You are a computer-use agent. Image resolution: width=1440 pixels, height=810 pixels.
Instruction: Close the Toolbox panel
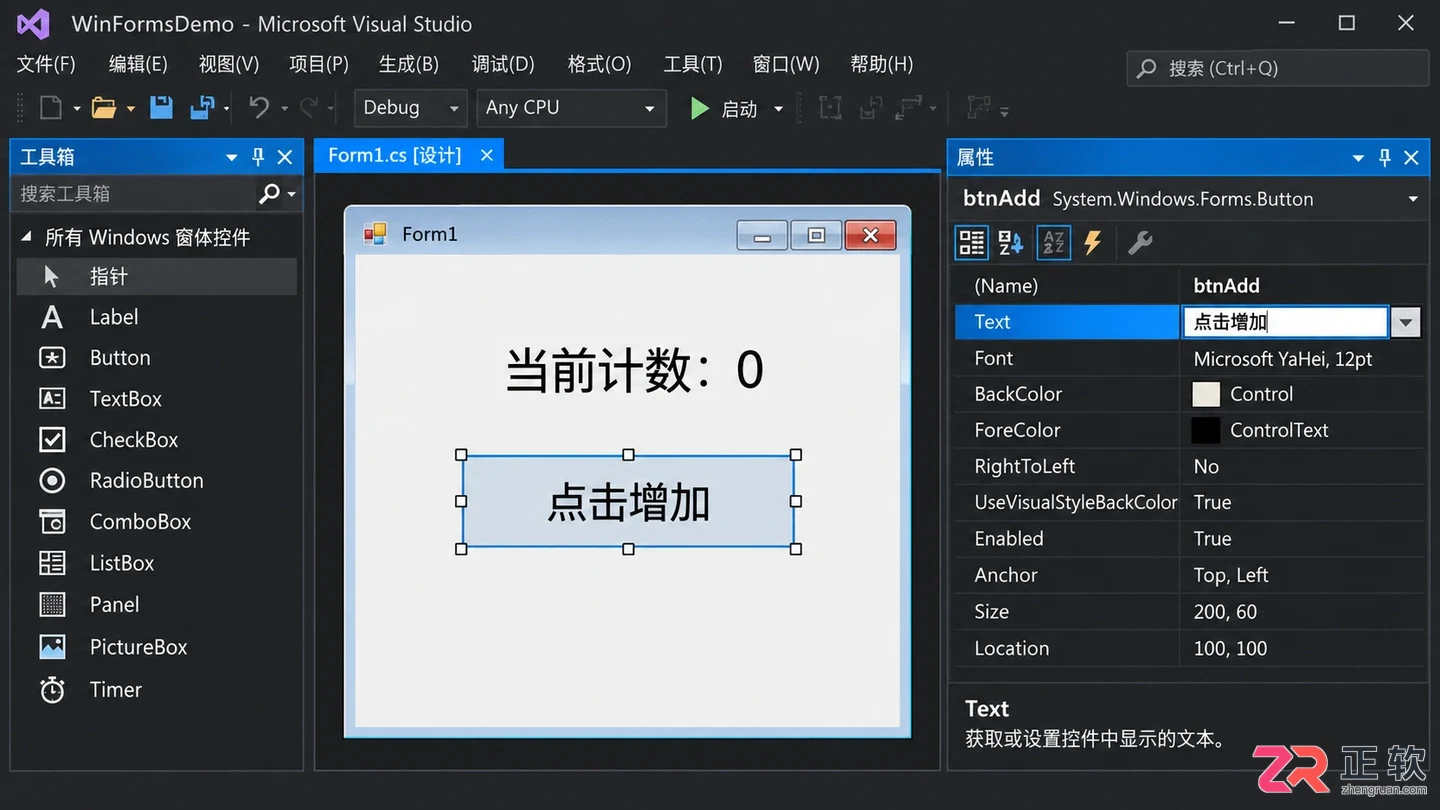pyautogui.click(x=285, y=157)
